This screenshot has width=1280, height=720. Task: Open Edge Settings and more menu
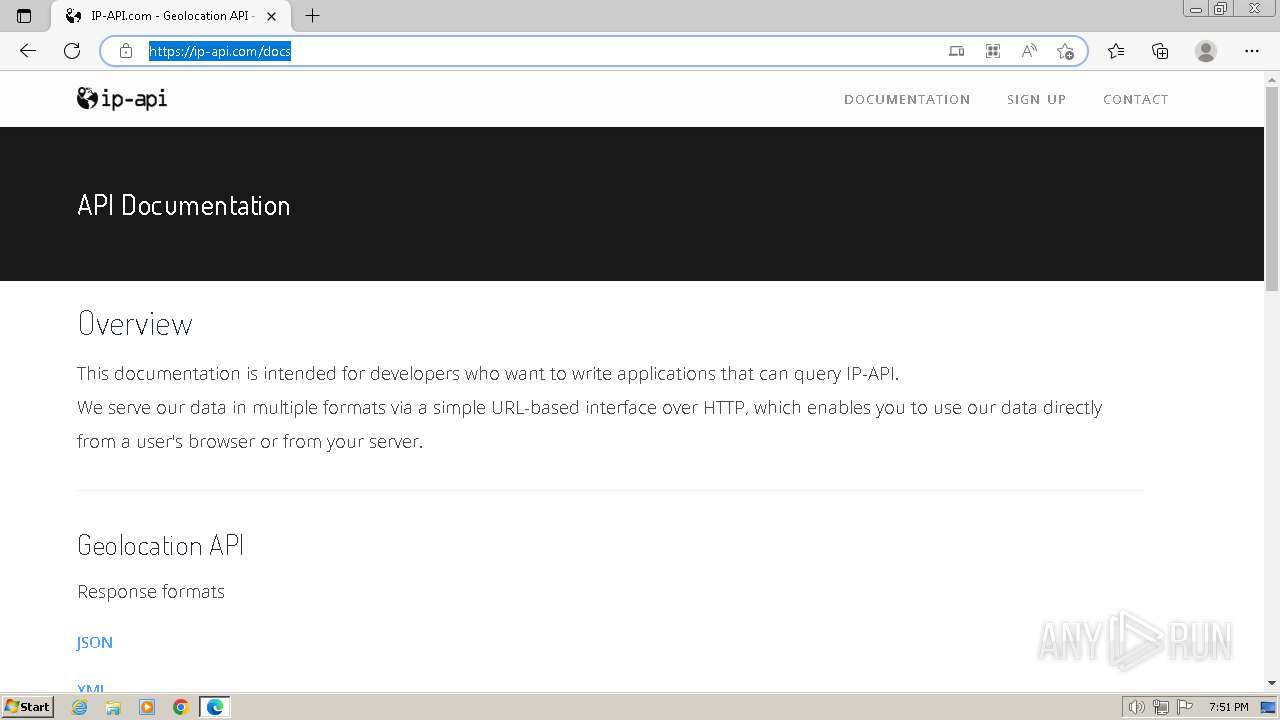tap(1252, 51)
